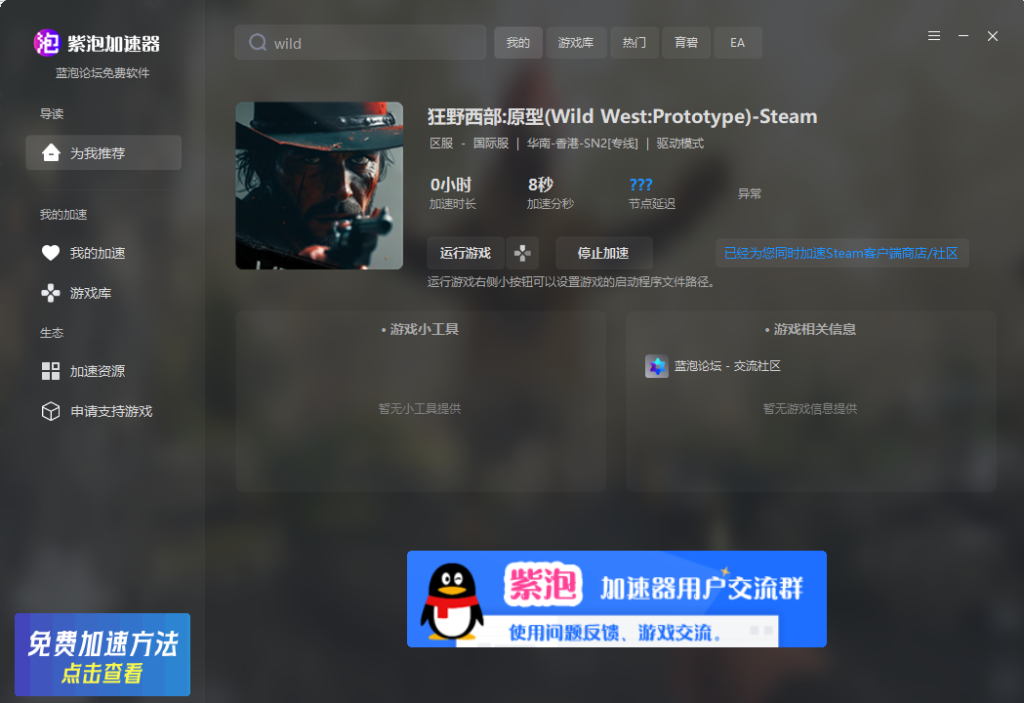
Task: Open the 免费加速方法 点击查看 banner
Action: click(103, 655)
